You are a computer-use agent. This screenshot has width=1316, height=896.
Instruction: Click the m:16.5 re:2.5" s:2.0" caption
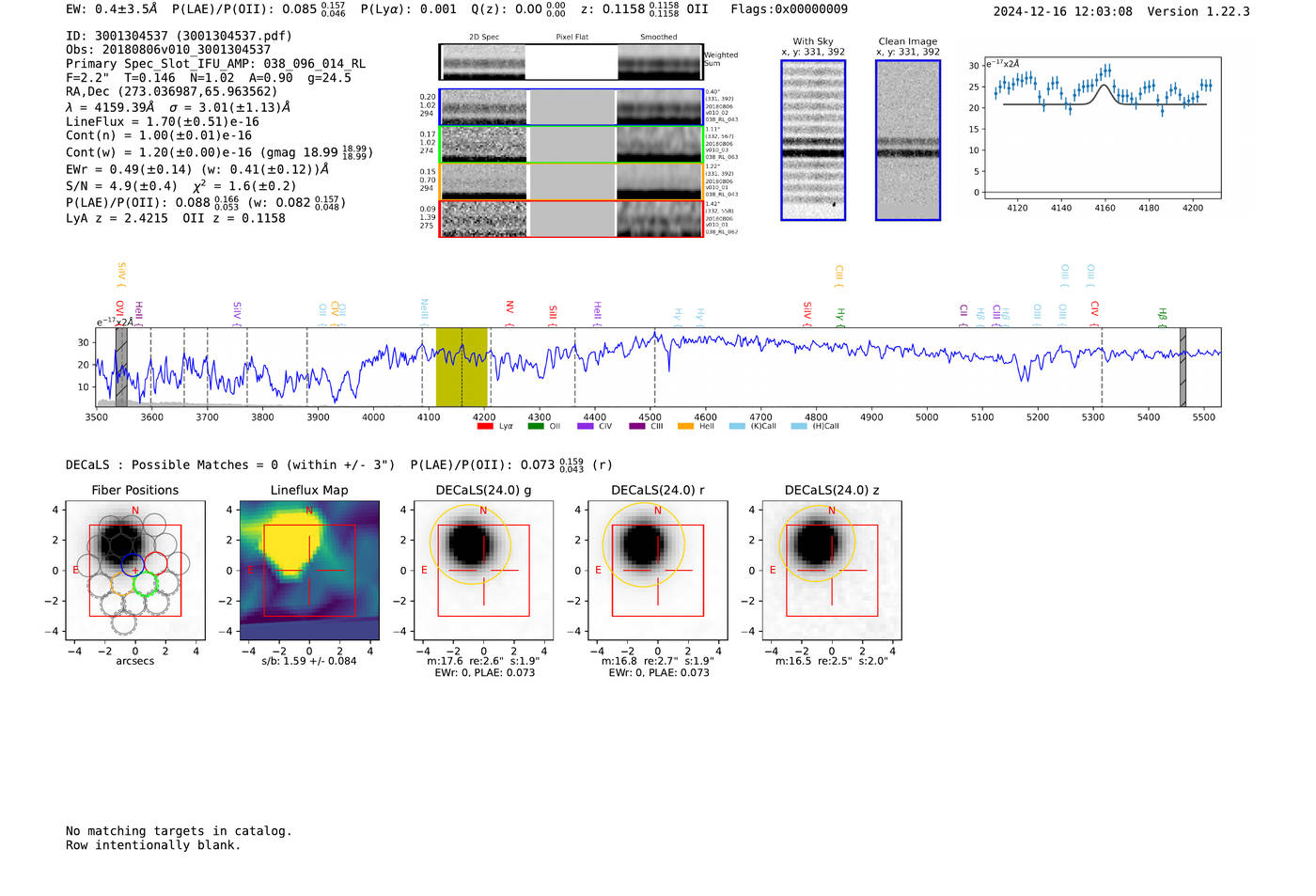coord(831,661)
